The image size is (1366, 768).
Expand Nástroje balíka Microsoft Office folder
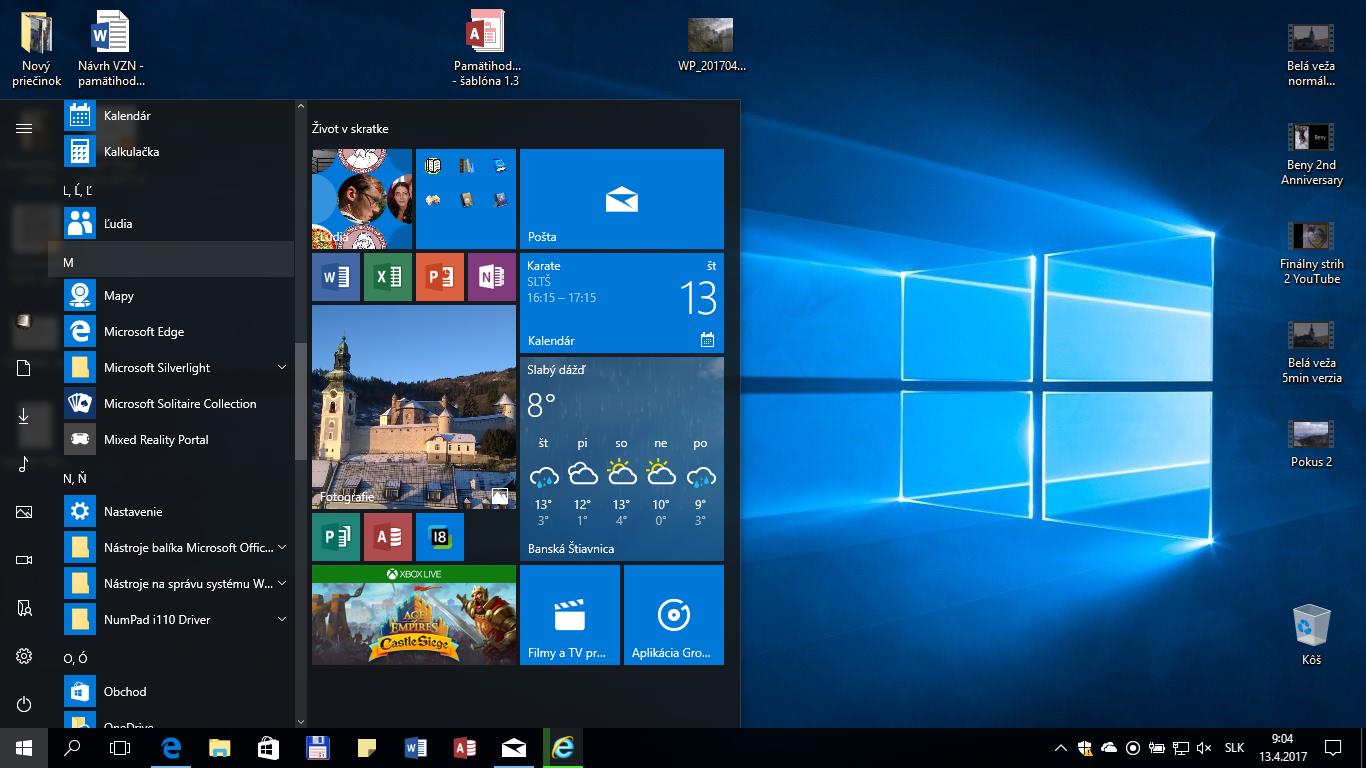(282, 548)
